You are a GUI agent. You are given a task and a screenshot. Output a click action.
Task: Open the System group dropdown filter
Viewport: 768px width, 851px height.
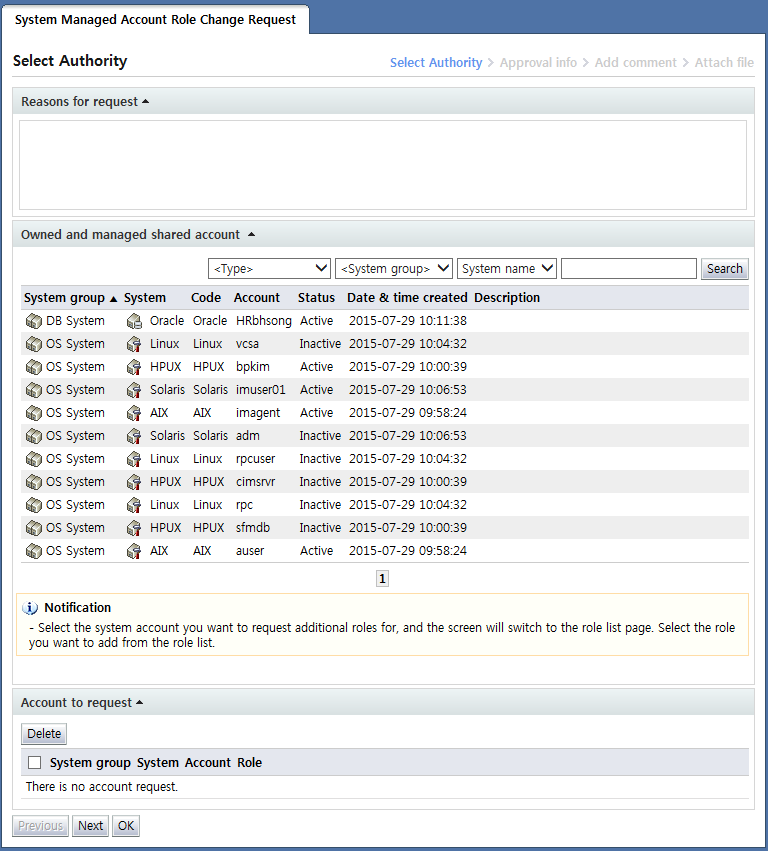394,268
